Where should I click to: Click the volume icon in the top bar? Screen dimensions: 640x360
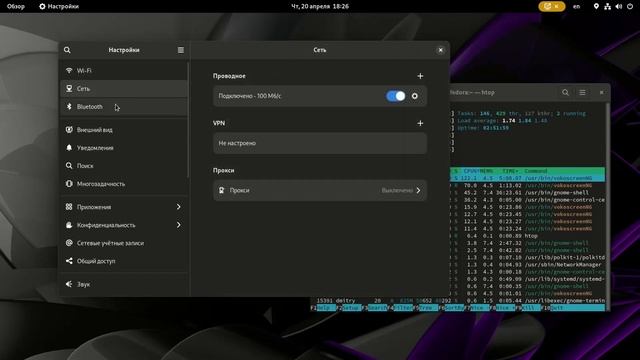click(619, 6)
